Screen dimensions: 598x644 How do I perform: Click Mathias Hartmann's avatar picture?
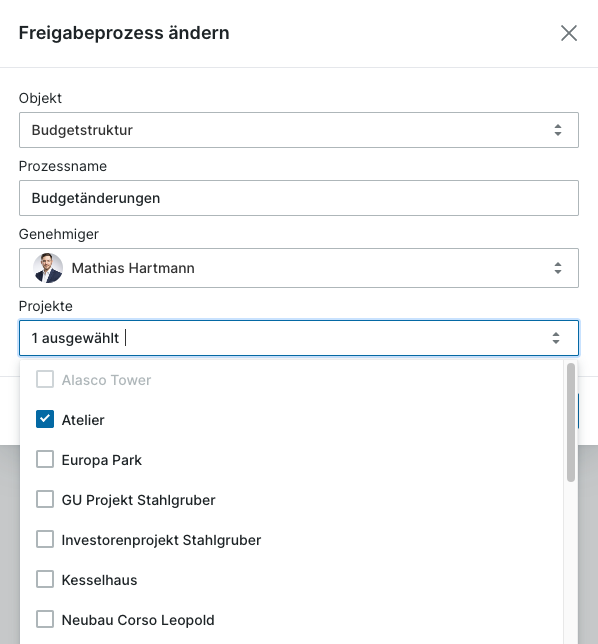(x=48, y=268)
